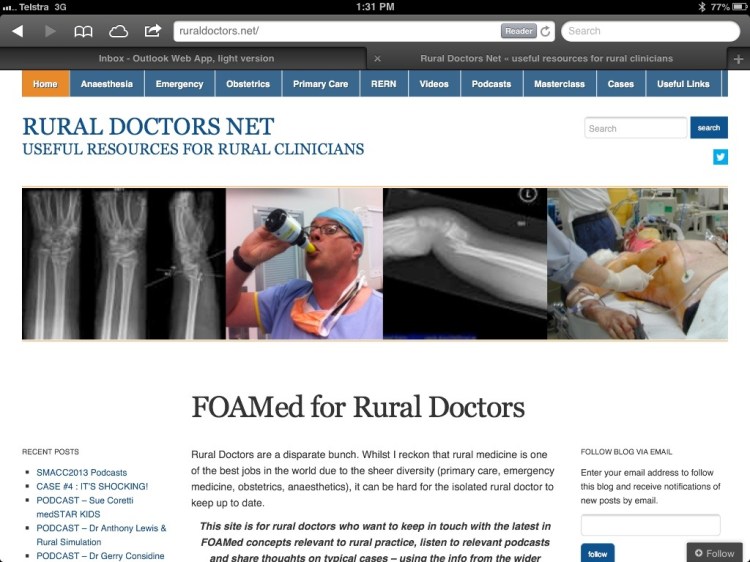This screenshot has height=562, width=750.
Task: Open the SMACC2013 Podcasts post link
Action: click(82, 473)
